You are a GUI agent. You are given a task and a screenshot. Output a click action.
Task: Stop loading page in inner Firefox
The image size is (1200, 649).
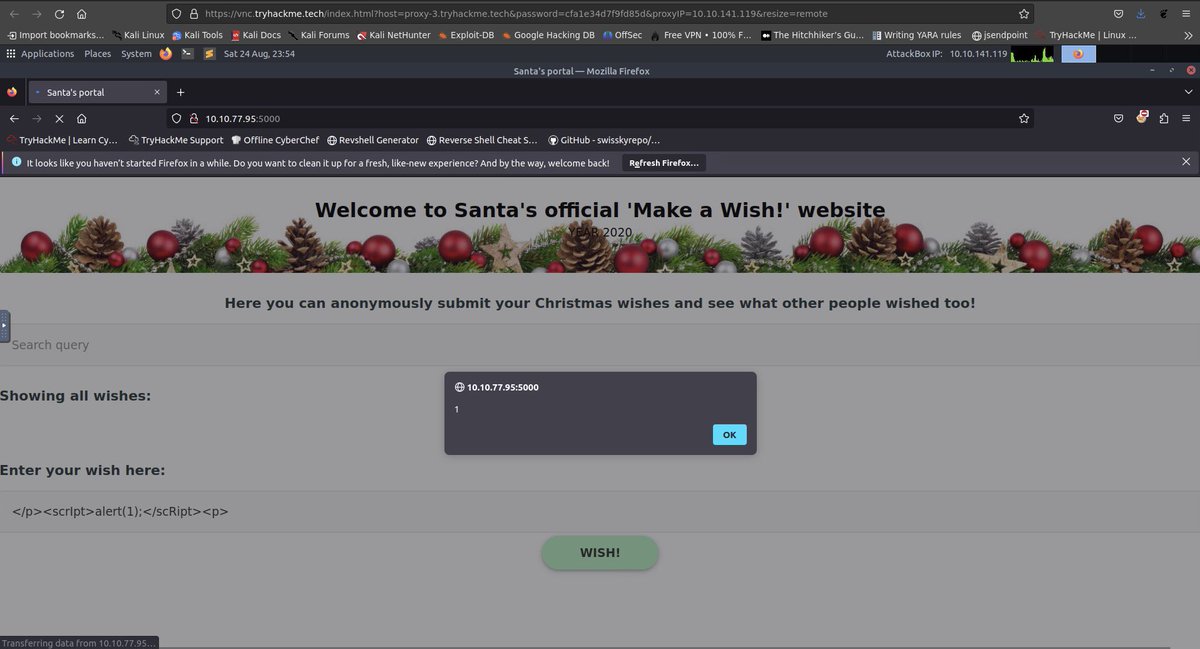tap(58, 118)
